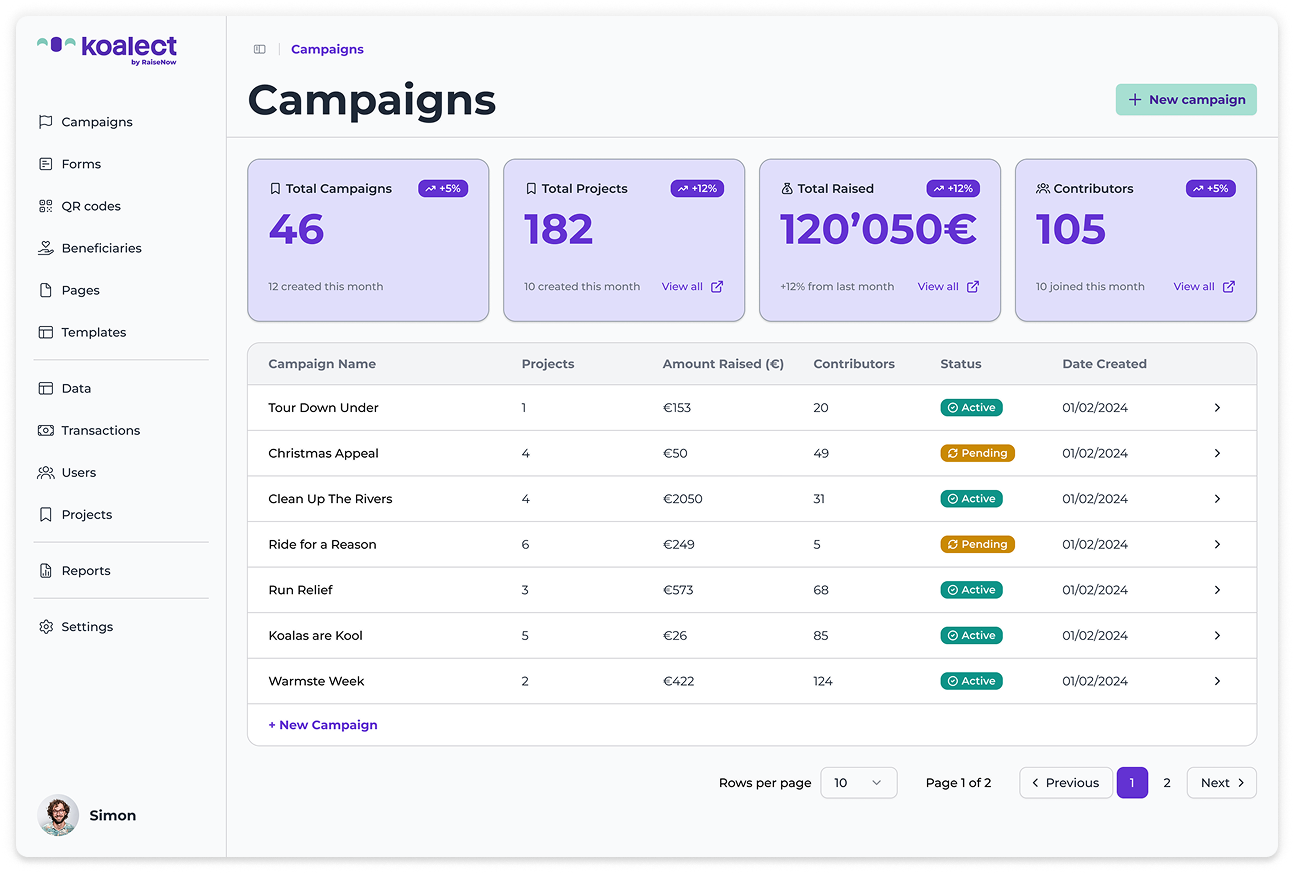Image resolution: width=1294 pixels, height=873 pixels.
Task: Click the Active status badge for Run Relief
Action: tap(971, 590)
